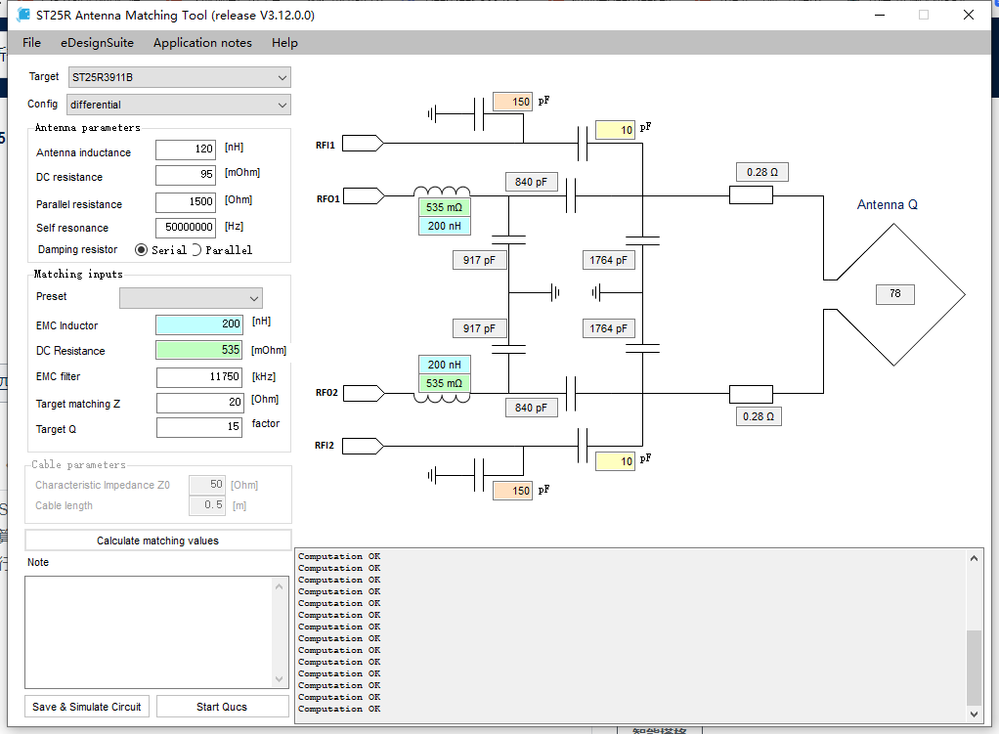Open the Application notes menu

pos(202,43)
